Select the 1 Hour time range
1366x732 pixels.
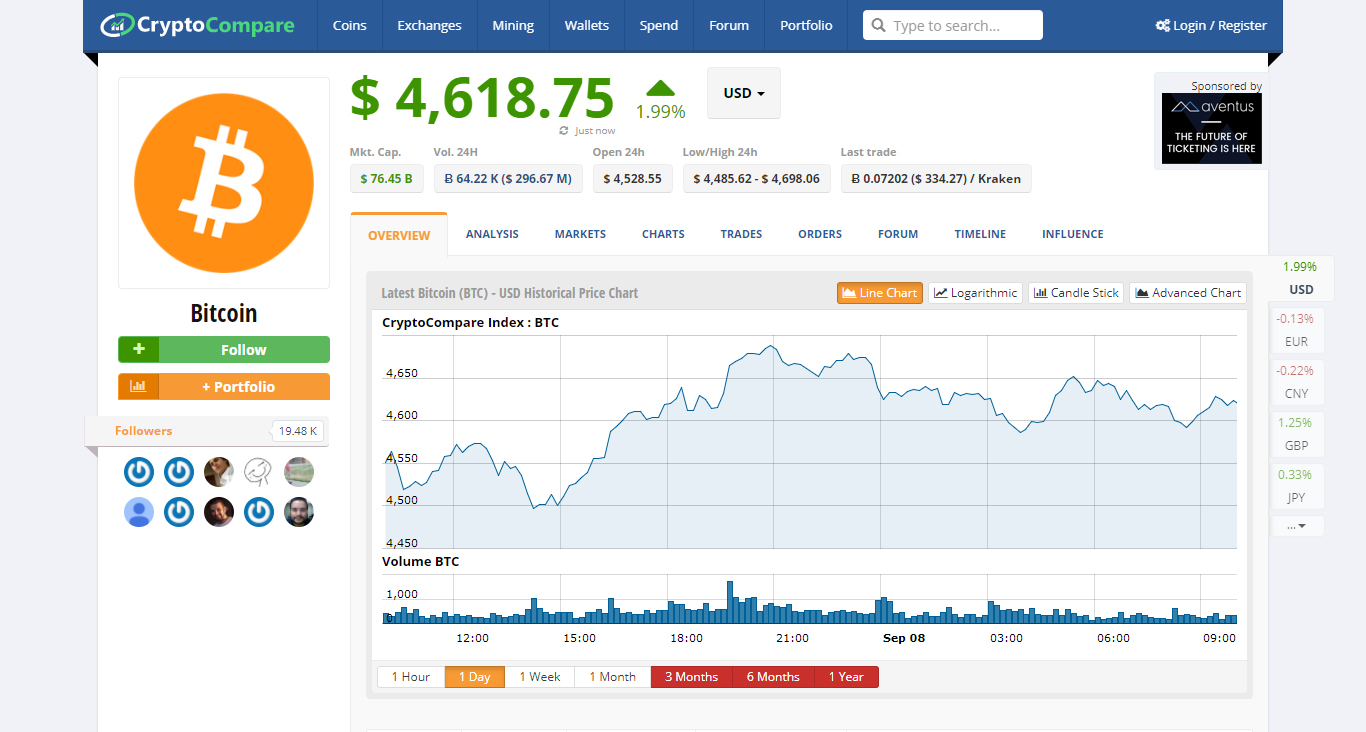coord(411,677)
